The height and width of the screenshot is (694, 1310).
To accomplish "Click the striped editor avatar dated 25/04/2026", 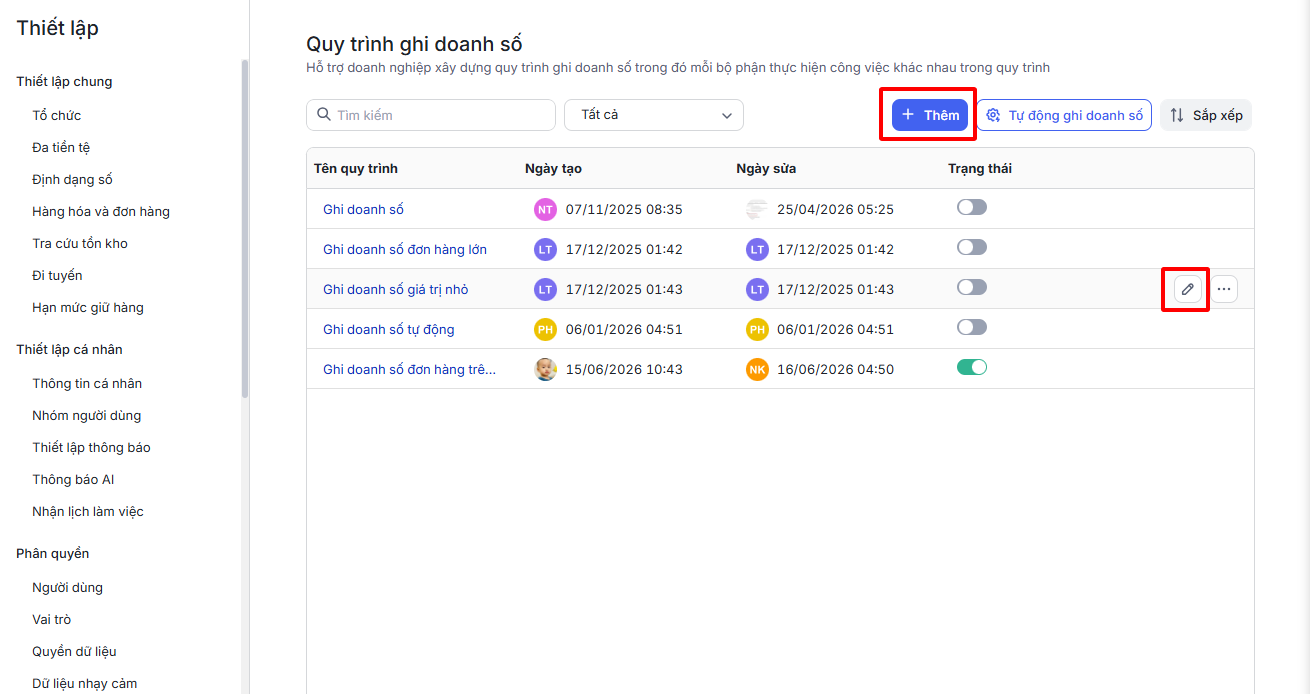I will pos(757,209).
